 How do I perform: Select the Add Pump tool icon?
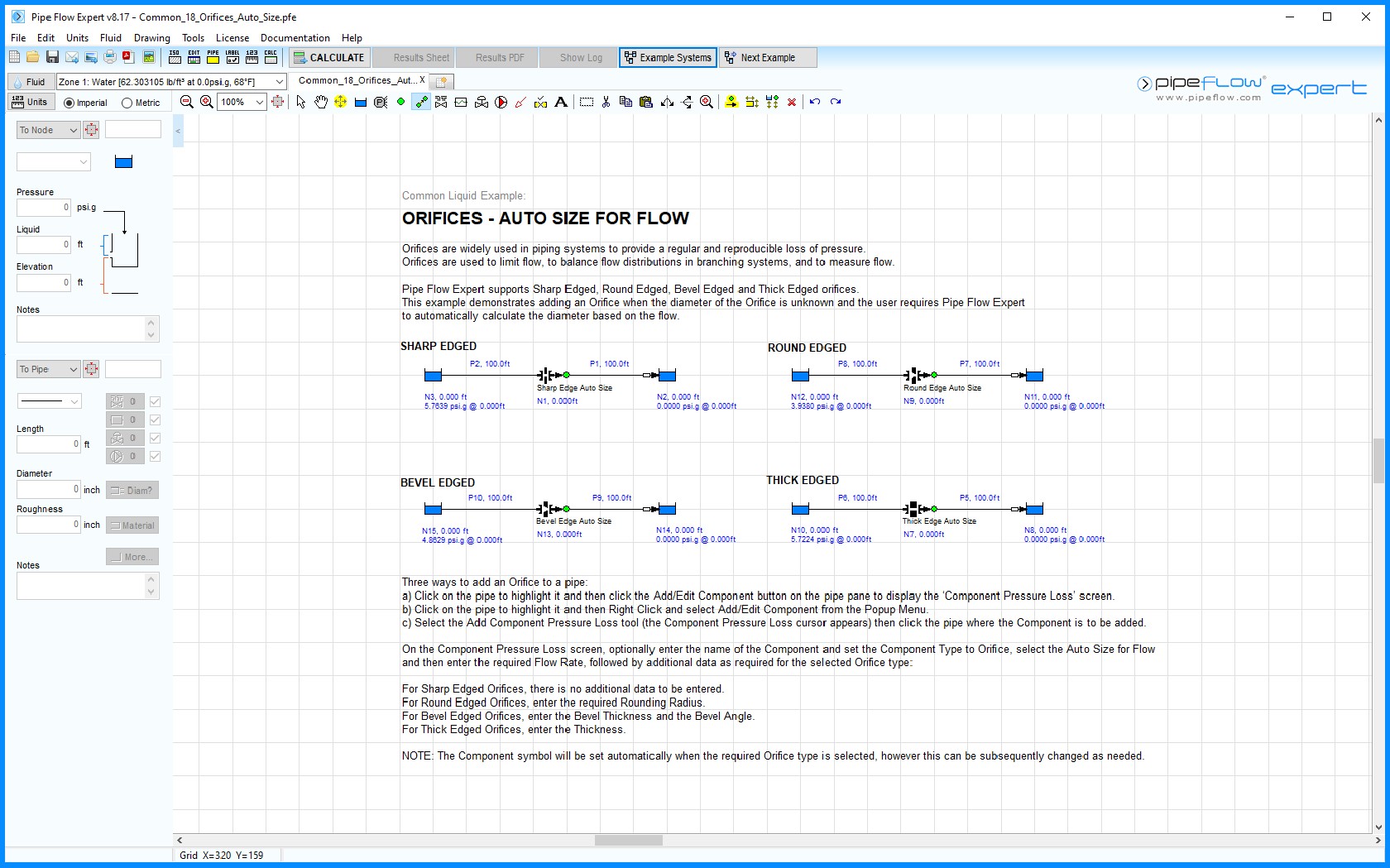pyautogui.click(x=501, y=102)
